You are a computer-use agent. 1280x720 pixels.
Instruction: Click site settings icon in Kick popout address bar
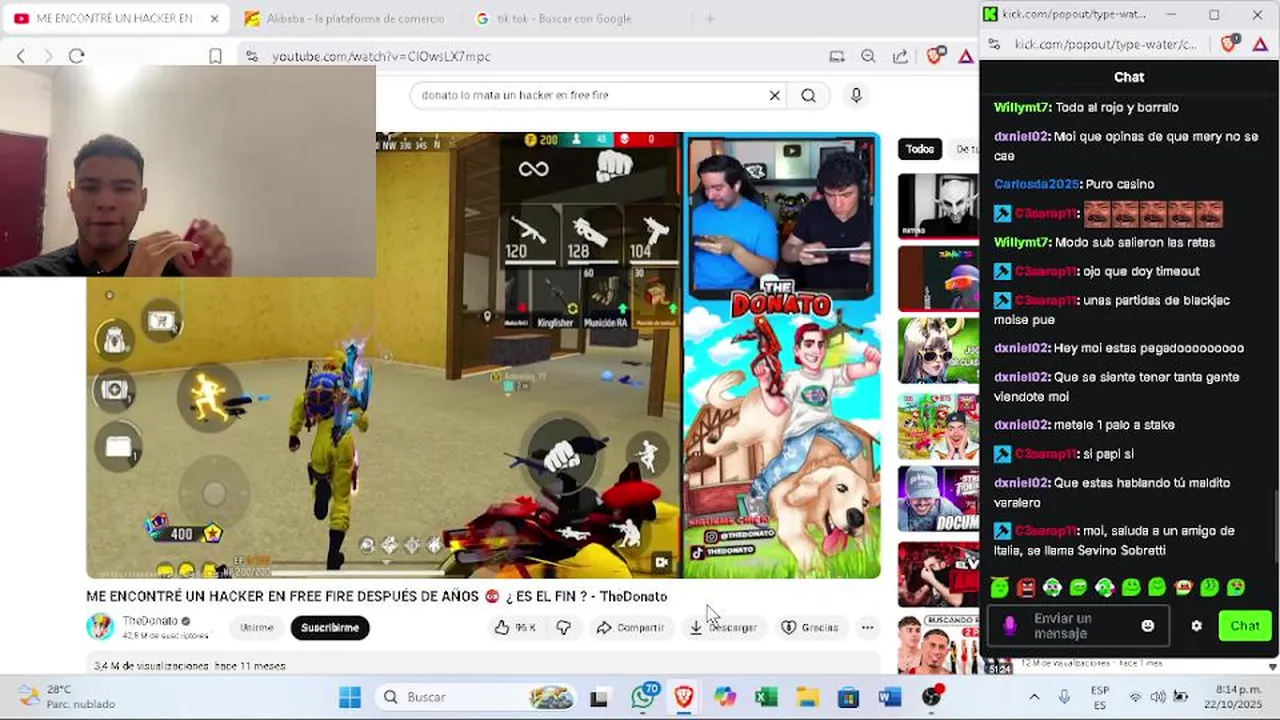tap(993, 44)
